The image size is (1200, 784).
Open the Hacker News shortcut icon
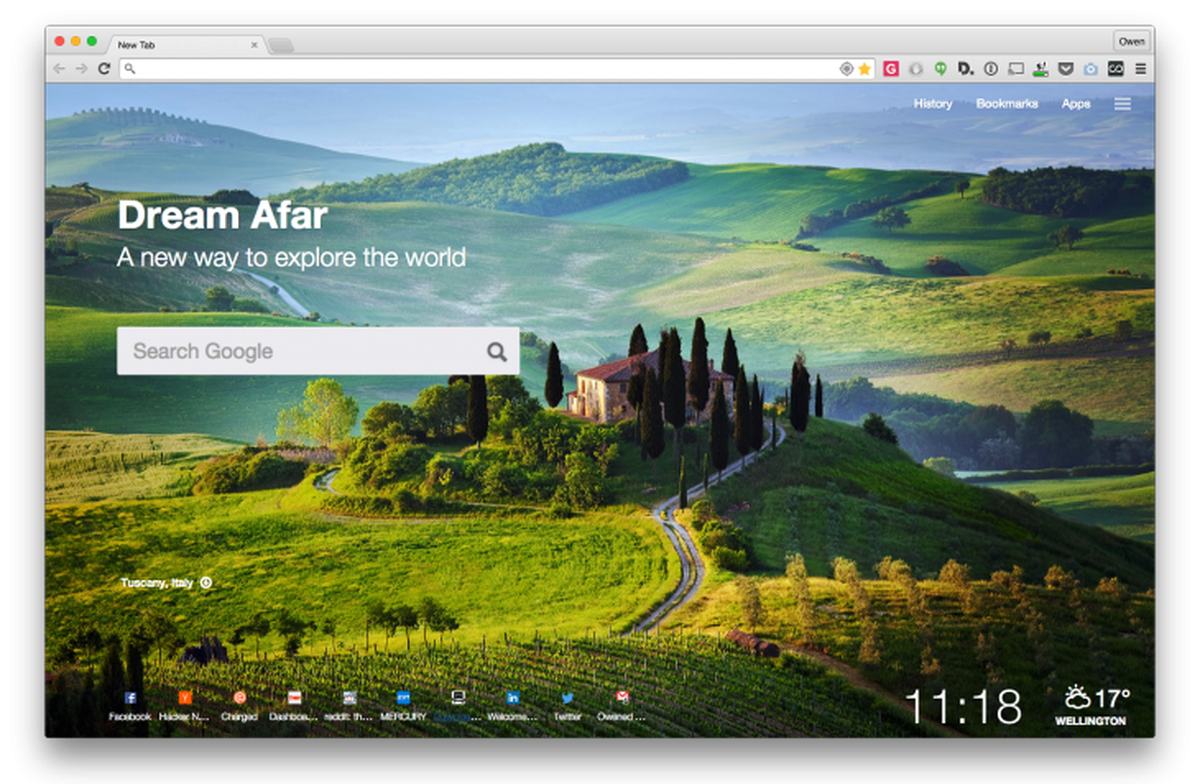pos(185,698)
